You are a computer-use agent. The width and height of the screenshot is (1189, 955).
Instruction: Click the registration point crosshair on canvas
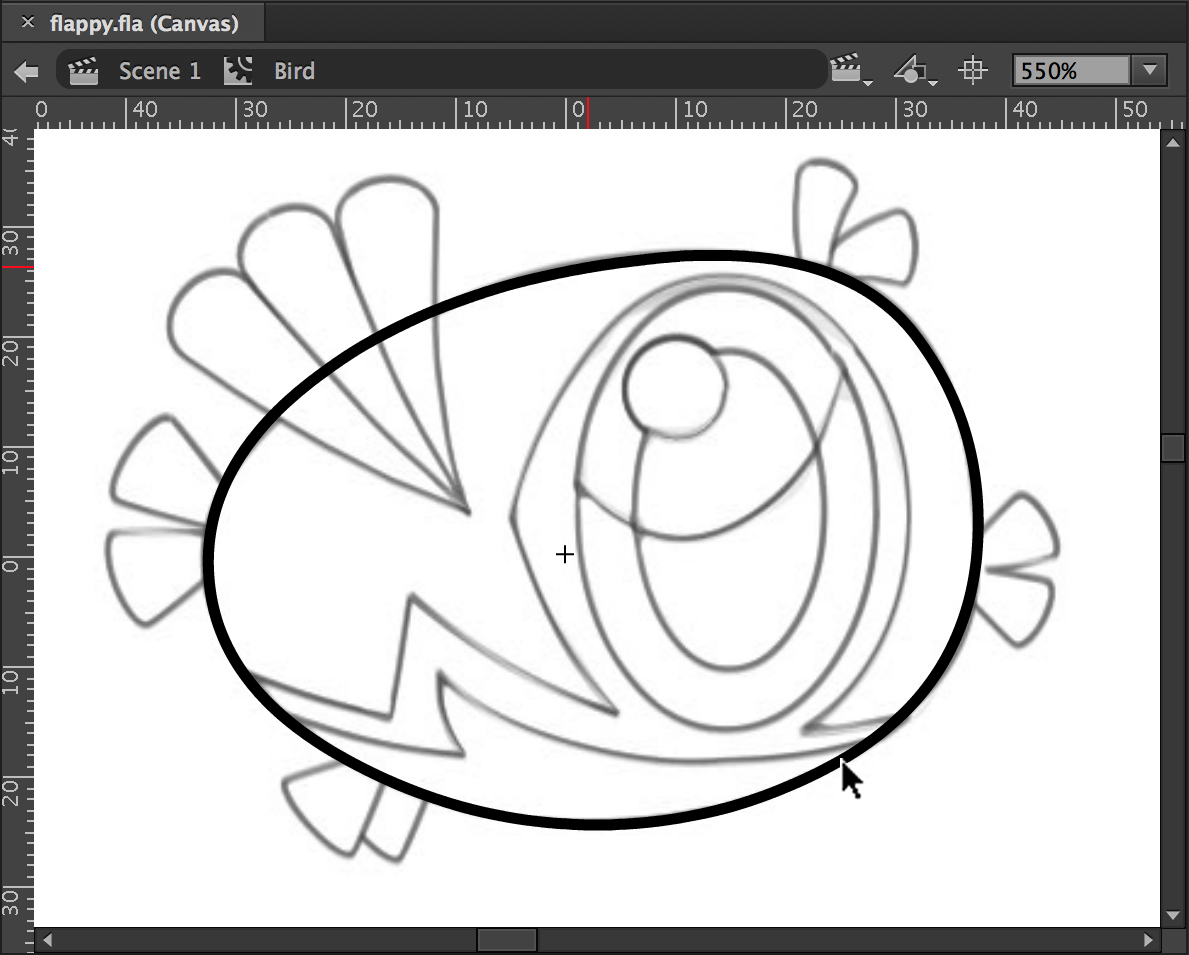pos(565,554)
